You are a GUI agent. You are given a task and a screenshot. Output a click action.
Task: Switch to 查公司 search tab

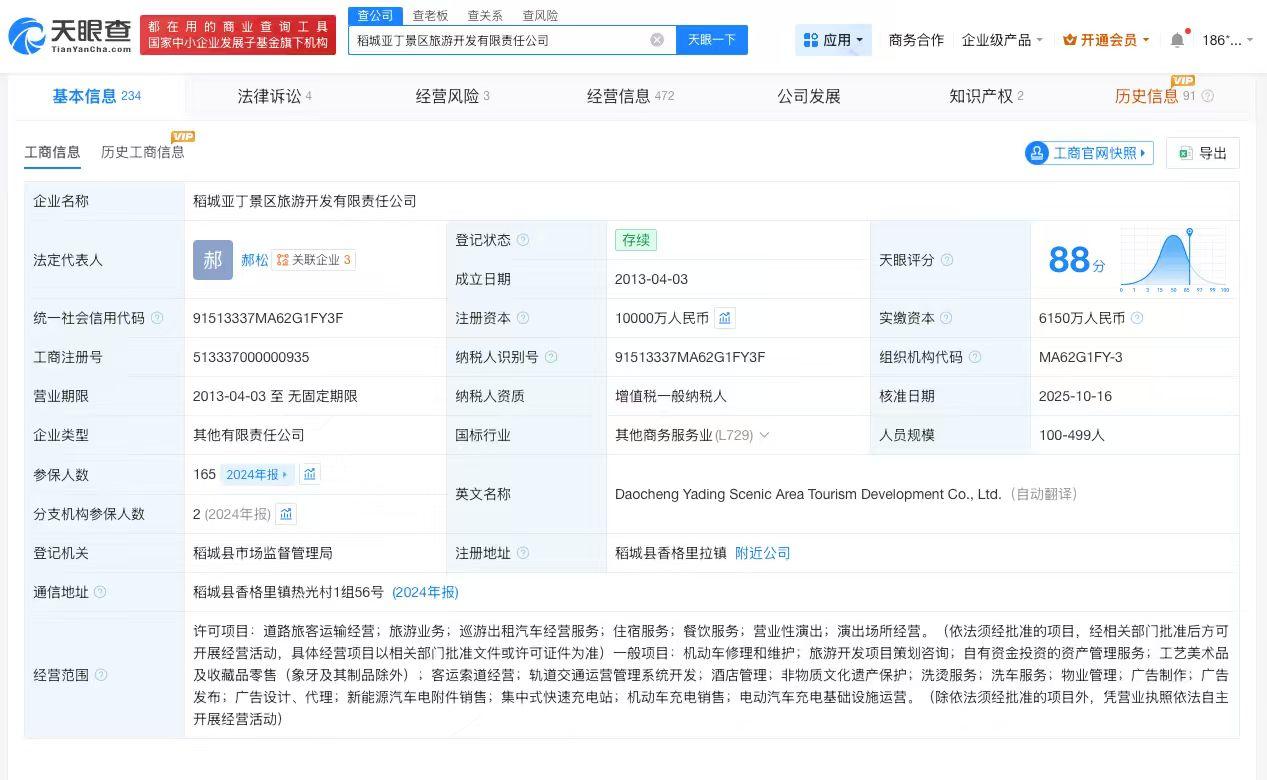(376, 16)
